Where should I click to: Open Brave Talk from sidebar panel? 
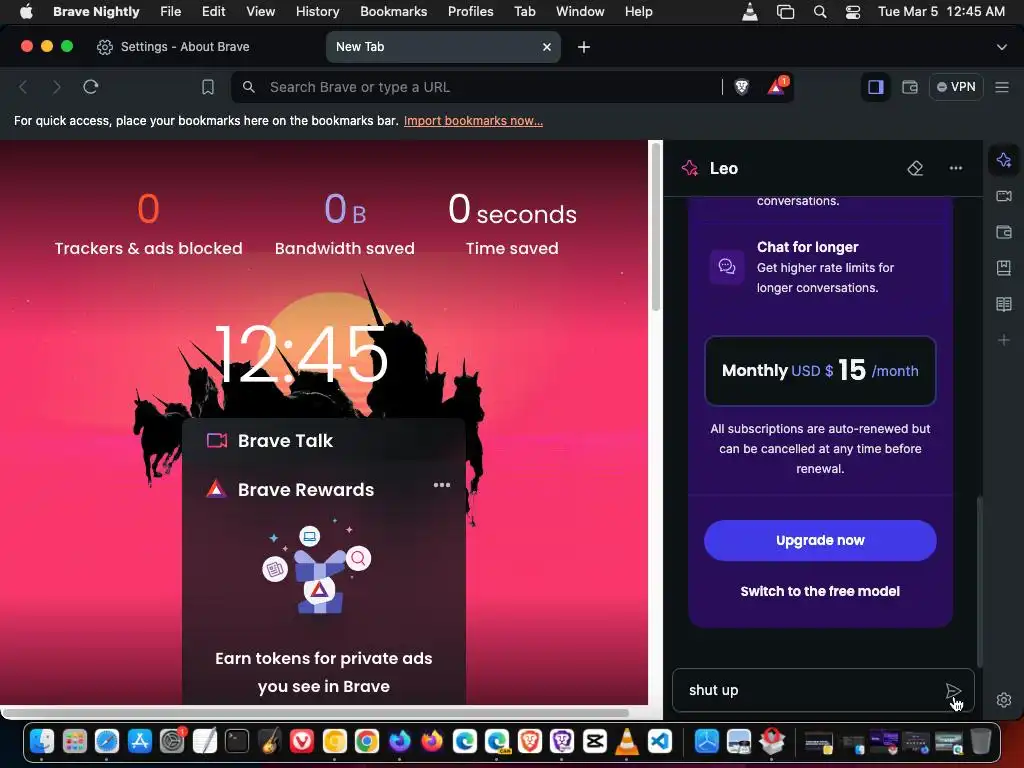click(1004, 196)
